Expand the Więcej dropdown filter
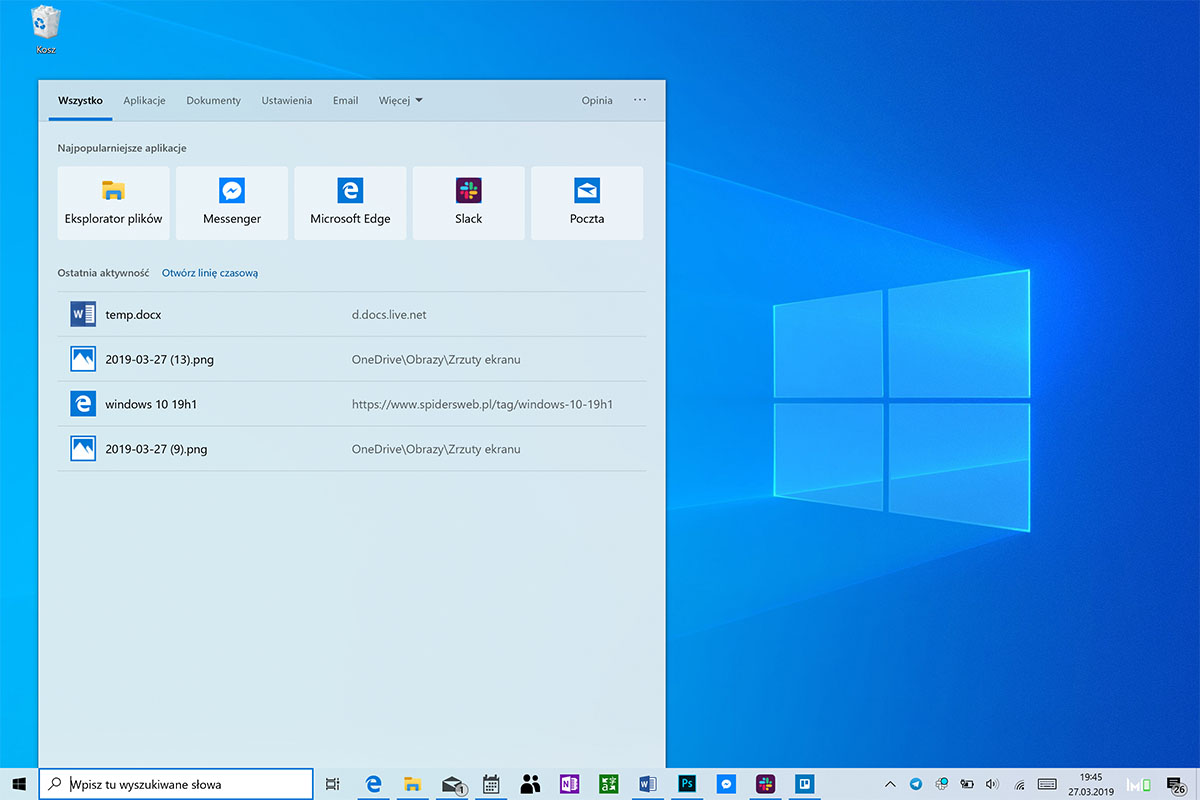 [x=400, y=100]
